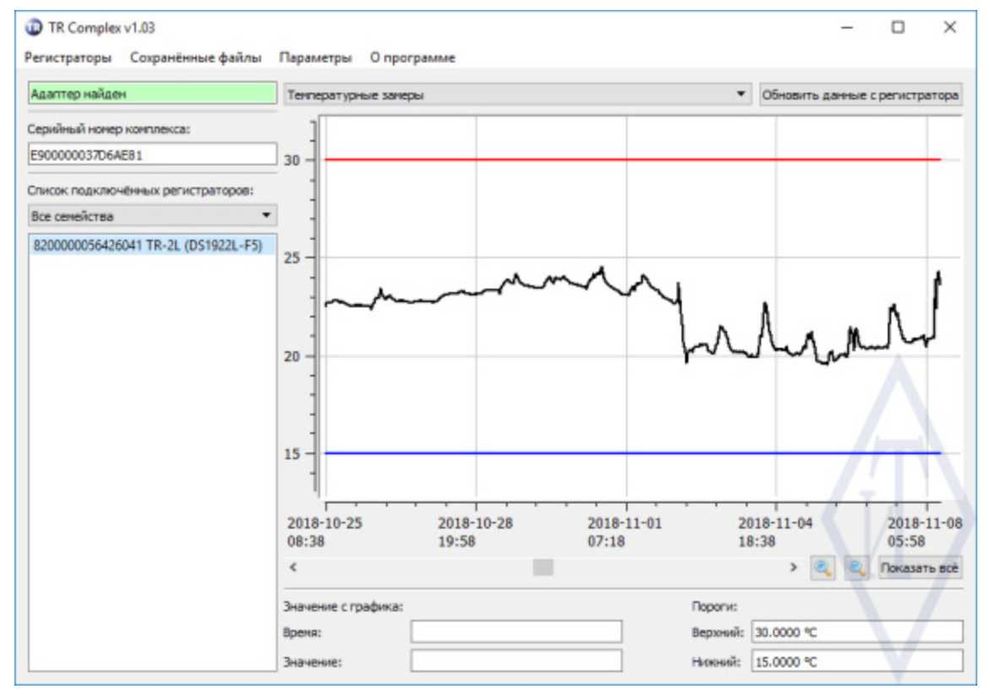Screen dimensions: 990x699
Task: Open the Сохранённые файлы menu
Action: click(x=196, y=57)
